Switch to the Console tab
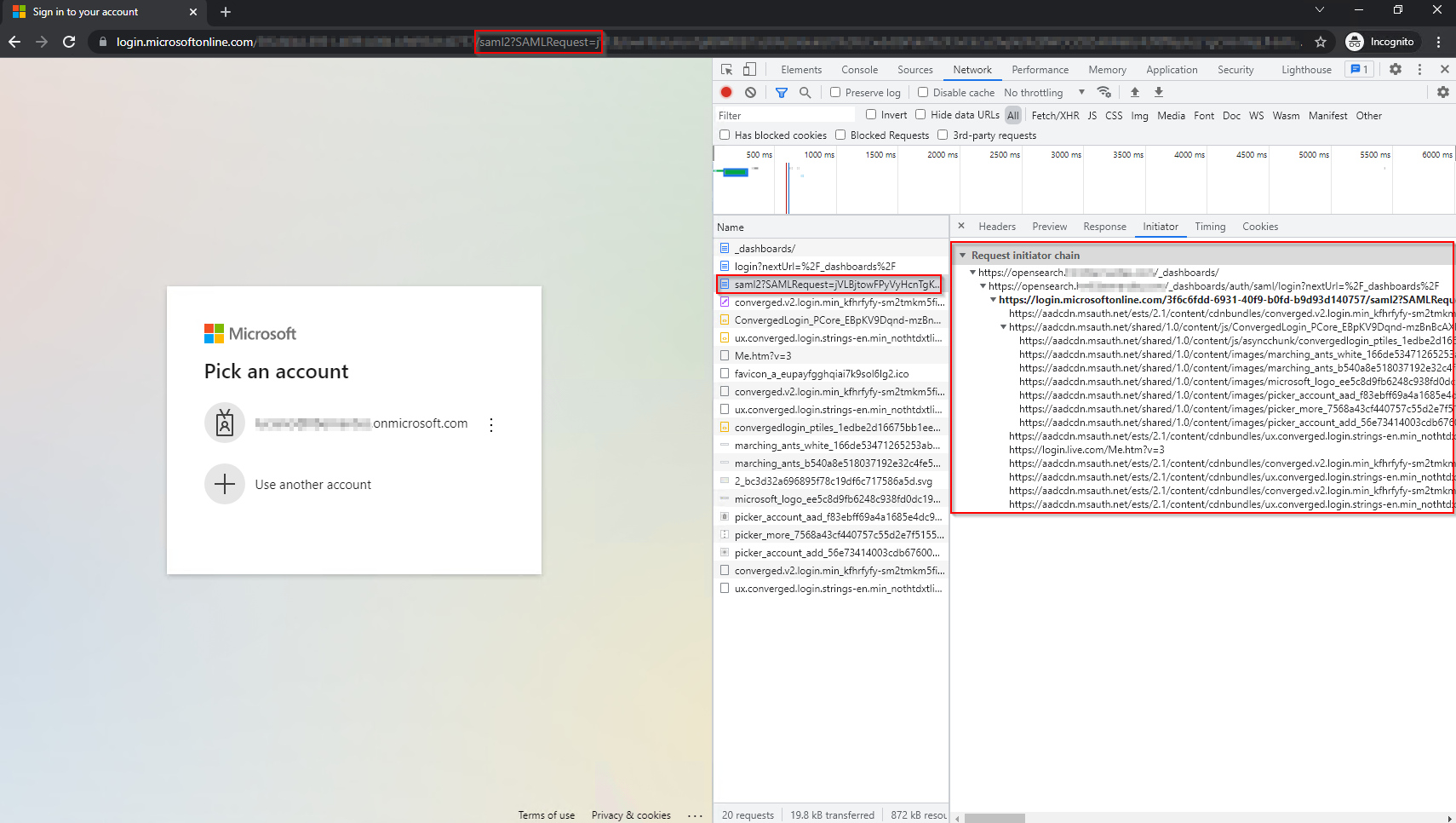This screenshot has height=823, width=1456. [860, 70]
